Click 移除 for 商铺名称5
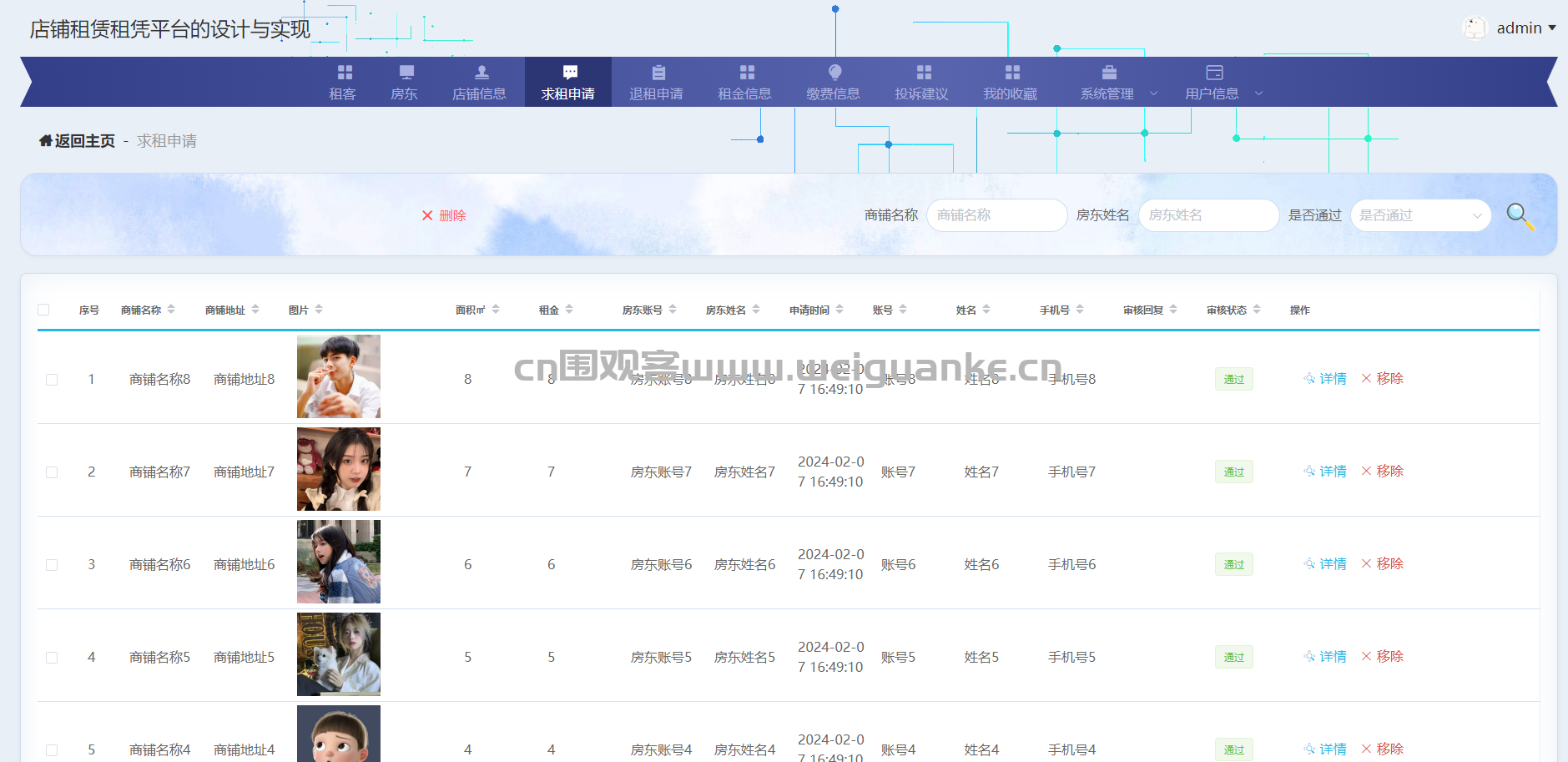 point(1383,657)
